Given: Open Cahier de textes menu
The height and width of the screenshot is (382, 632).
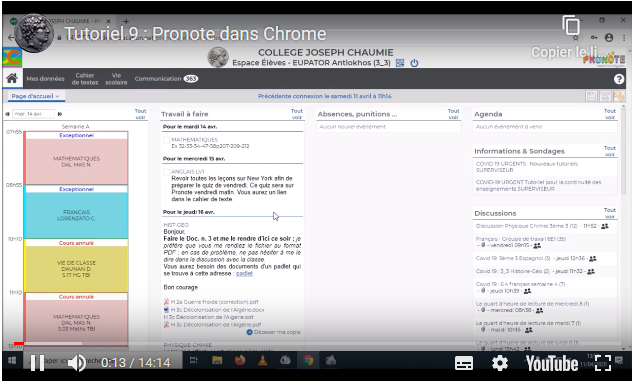Looking at the screenshot, I should pyautogui.click(x=85, y=79).
